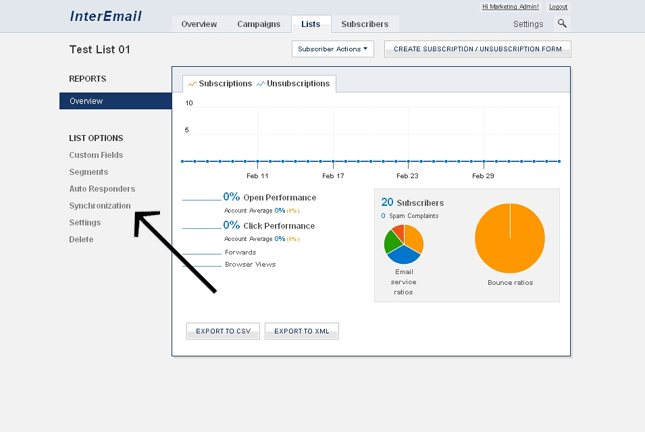Go to Segments in the sidebar

88,172
